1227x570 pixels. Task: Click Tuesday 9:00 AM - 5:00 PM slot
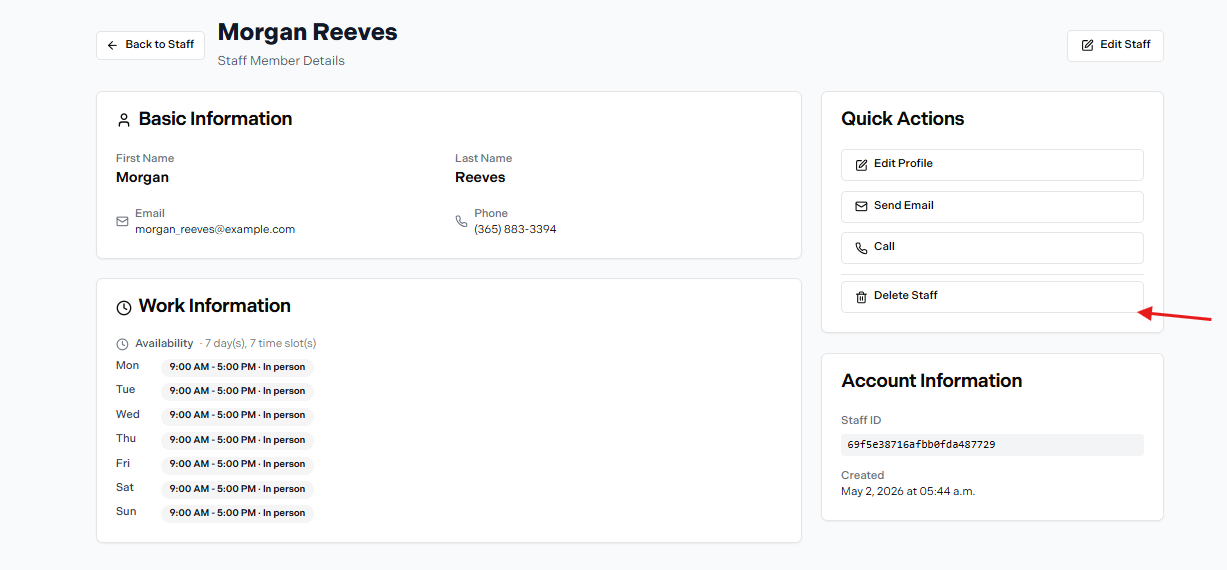[x=237, y=391]
